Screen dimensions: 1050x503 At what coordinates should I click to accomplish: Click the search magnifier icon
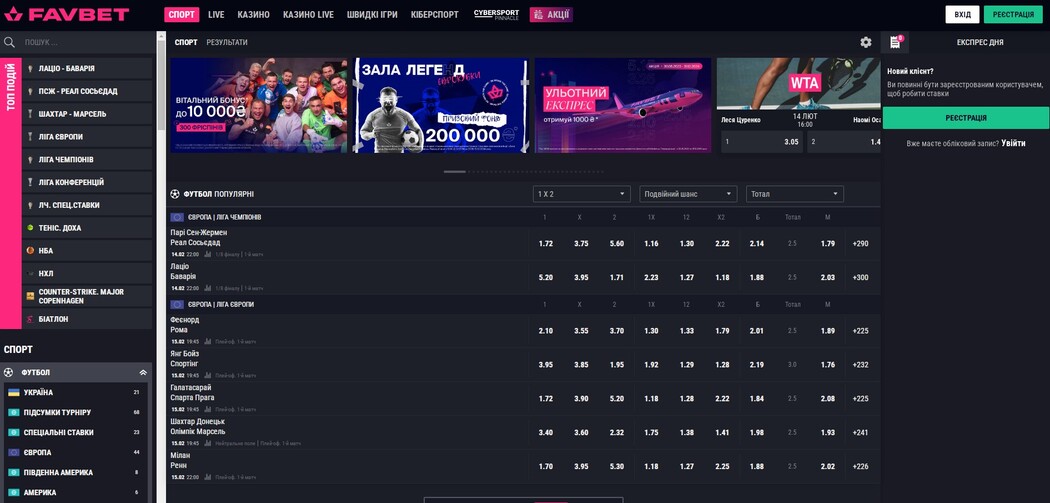10,42
